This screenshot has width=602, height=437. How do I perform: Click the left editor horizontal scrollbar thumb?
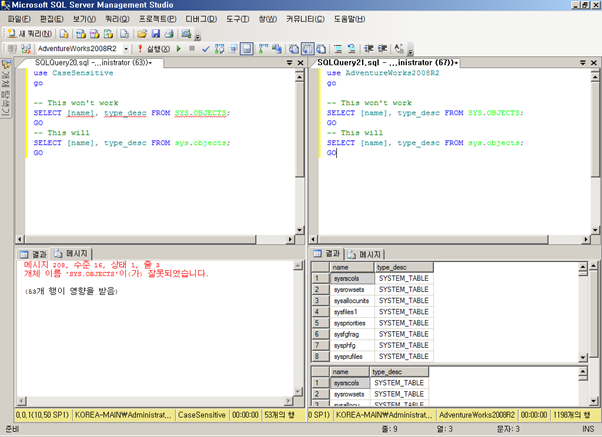[140, 239]
